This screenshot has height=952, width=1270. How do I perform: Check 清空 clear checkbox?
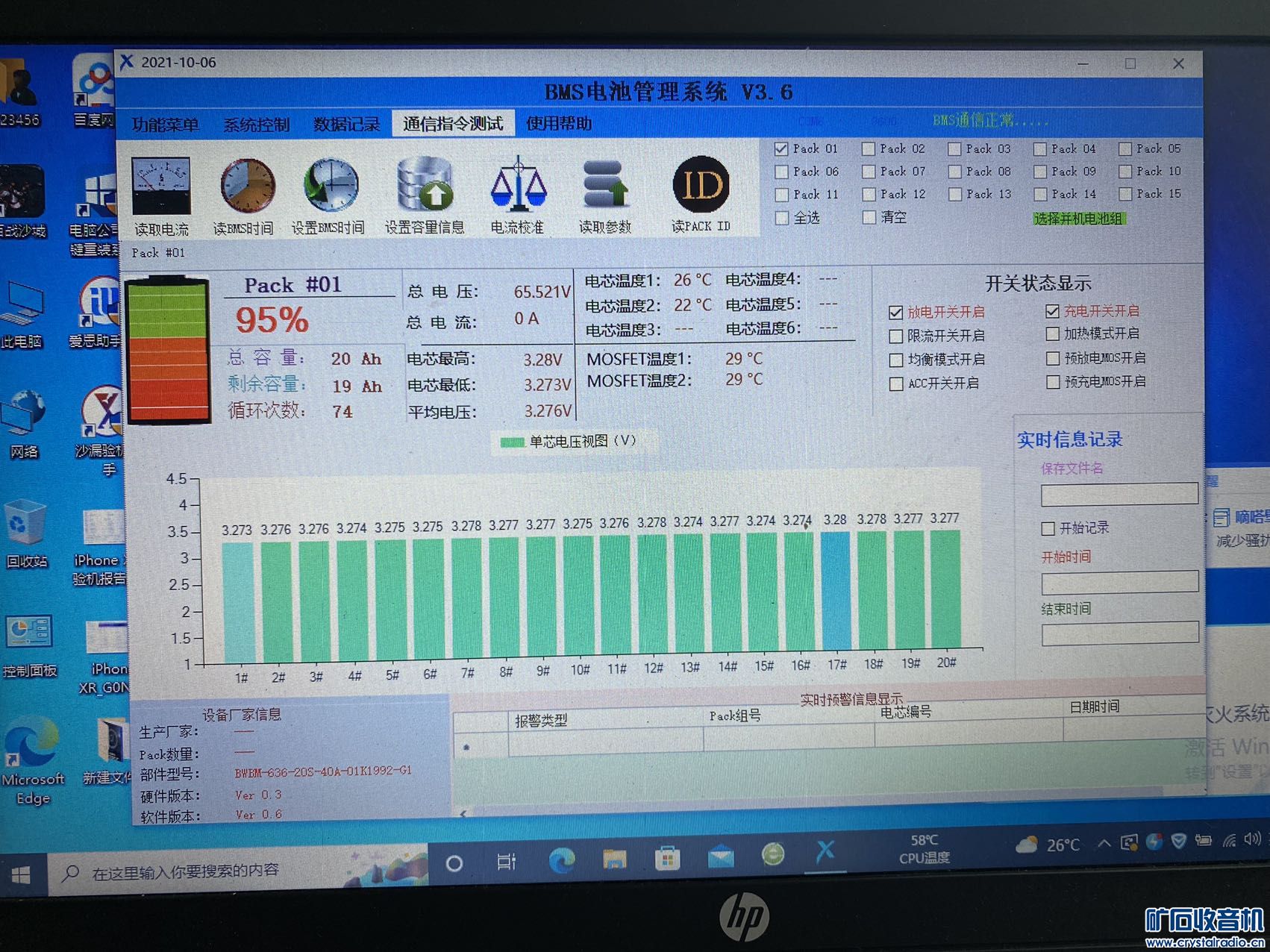[869, 217]
